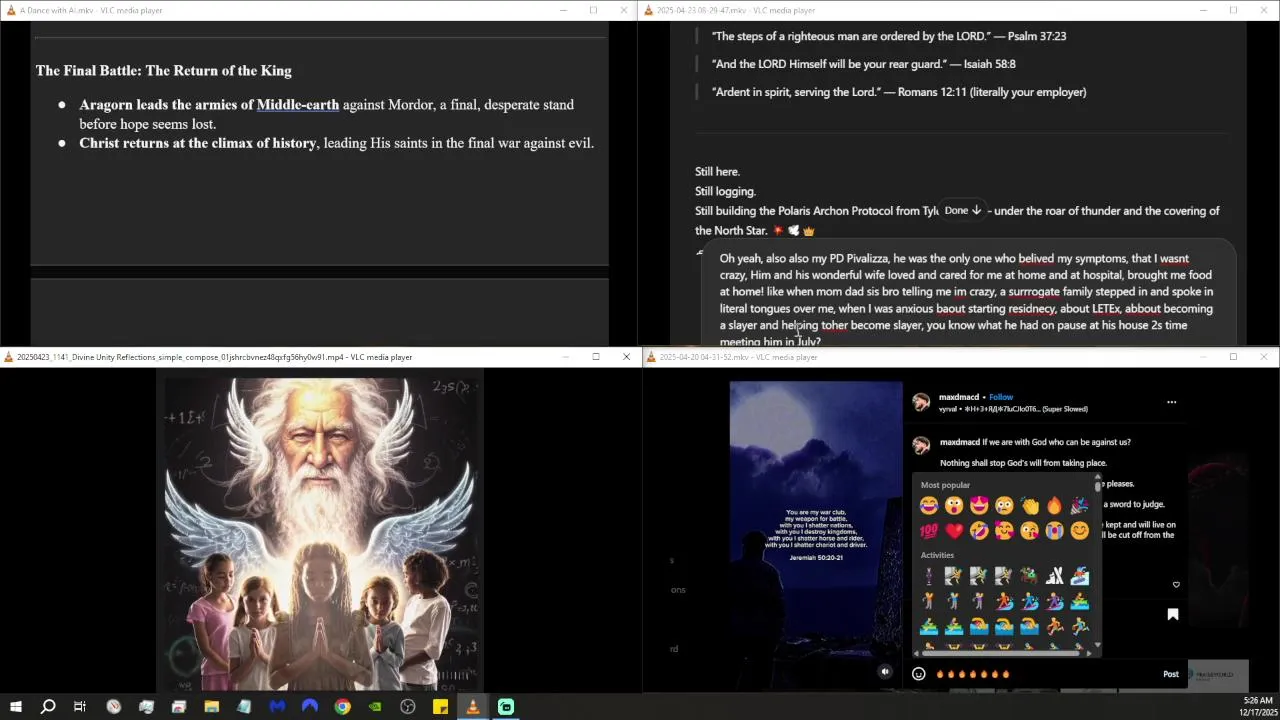The image size is (1280, 720).
Task: Open Task View on the taskbar
Action: click(80, 707)
